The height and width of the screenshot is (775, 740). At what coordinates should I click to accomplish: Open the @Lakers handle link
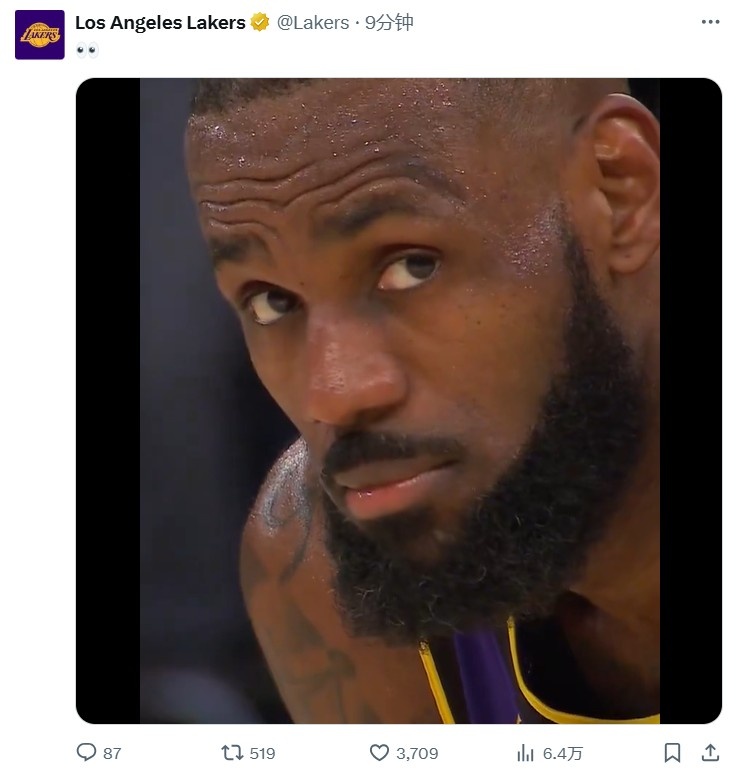(312, 22)
